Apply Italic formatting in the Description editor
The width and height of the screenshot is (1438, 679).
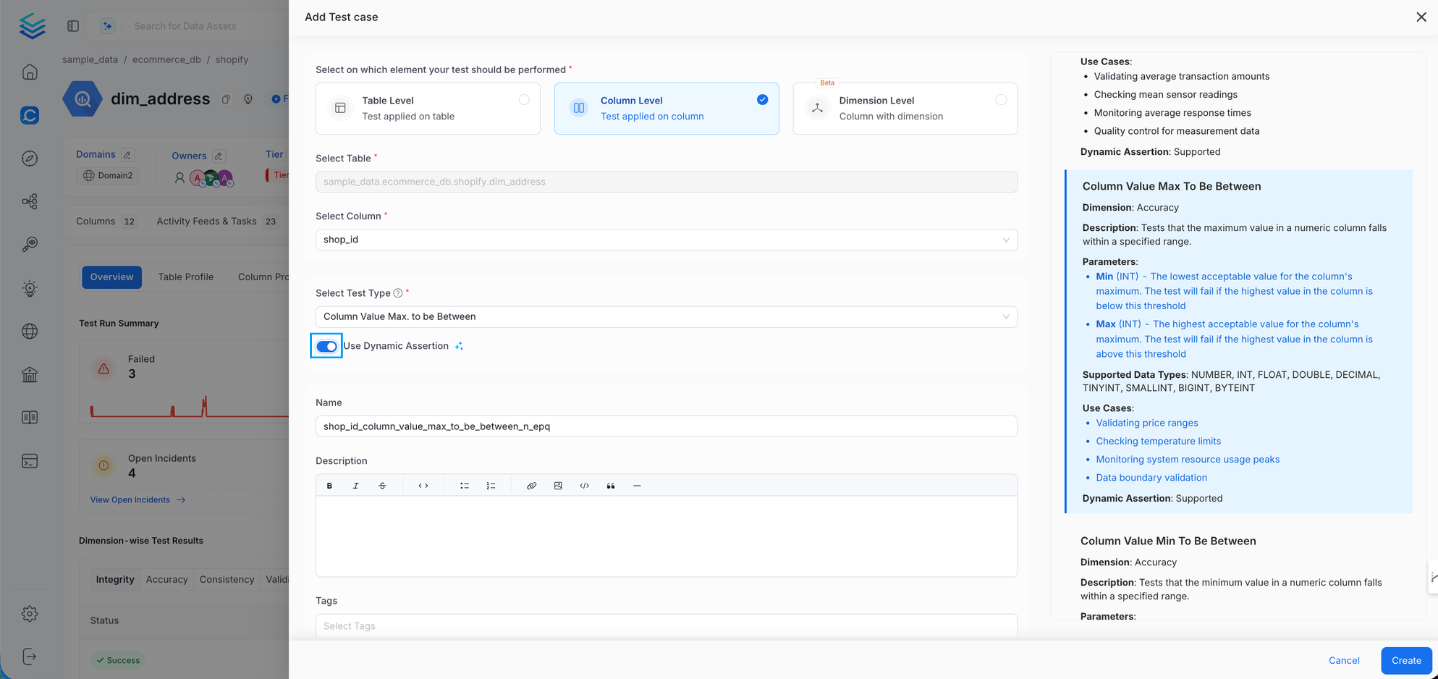pos(355,485)
